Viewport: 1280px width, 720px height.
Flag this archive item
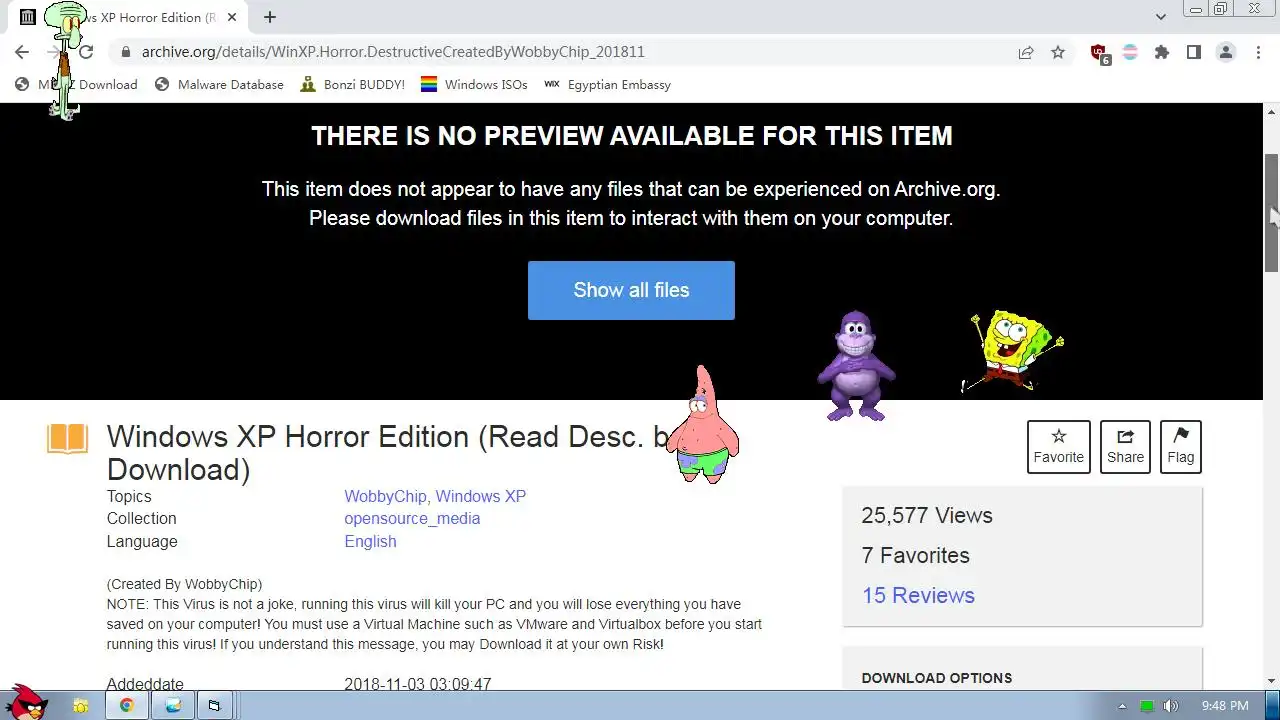1180,447
